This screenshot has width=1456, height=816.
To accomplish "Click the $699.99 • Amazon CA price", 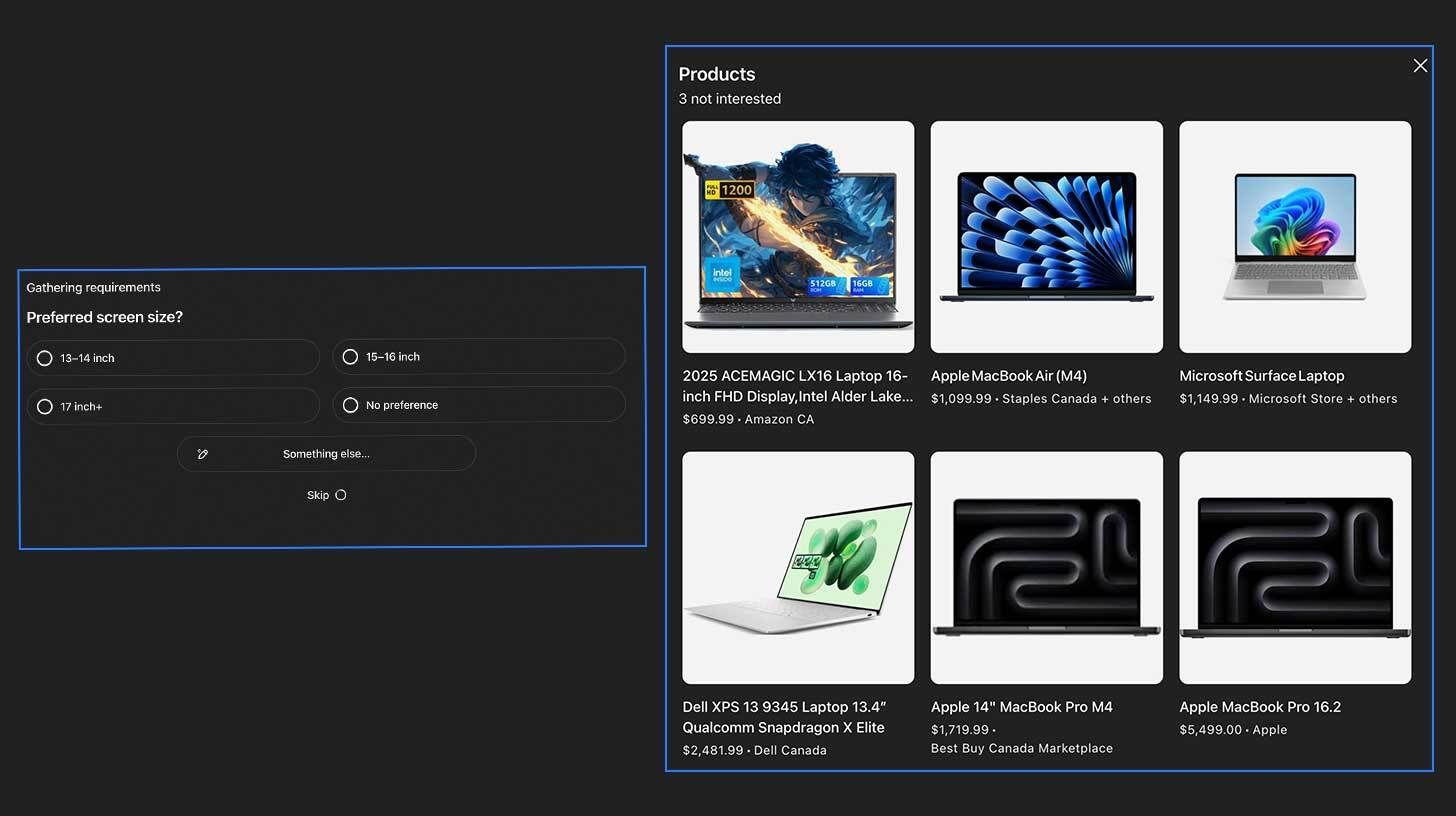I will (748, 420).
